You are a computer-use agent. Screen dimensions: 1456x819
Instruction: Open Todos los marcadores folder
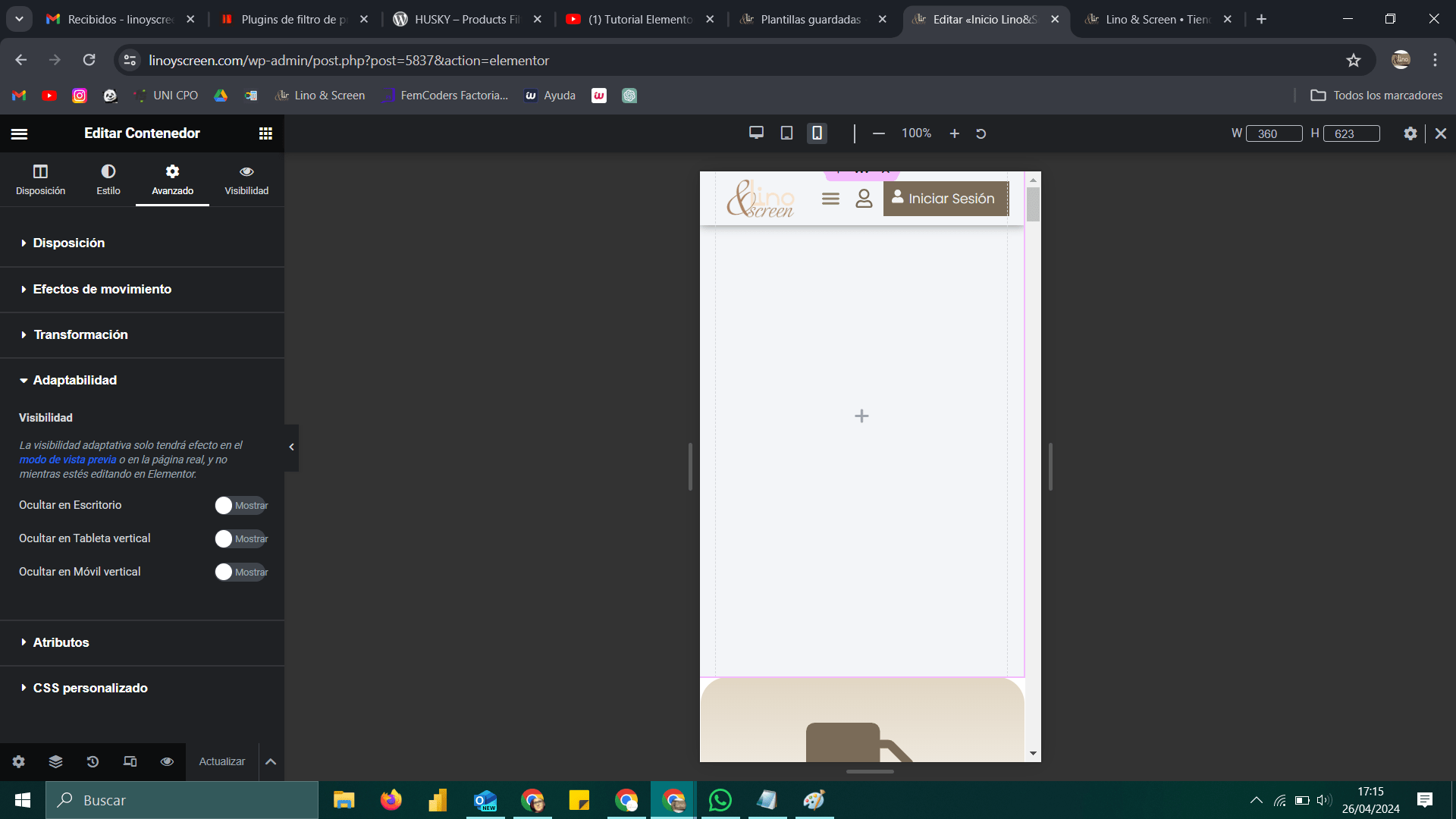[x=1376, y=96]
